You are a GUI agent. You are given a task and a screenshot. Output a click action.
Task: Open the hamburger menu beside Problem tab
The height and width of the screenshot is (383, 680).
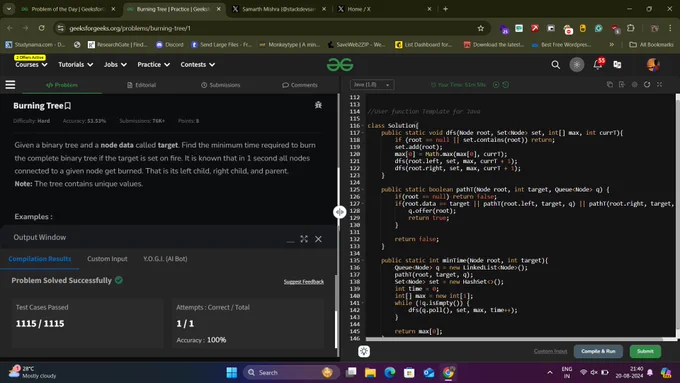(x=10, y=85)
